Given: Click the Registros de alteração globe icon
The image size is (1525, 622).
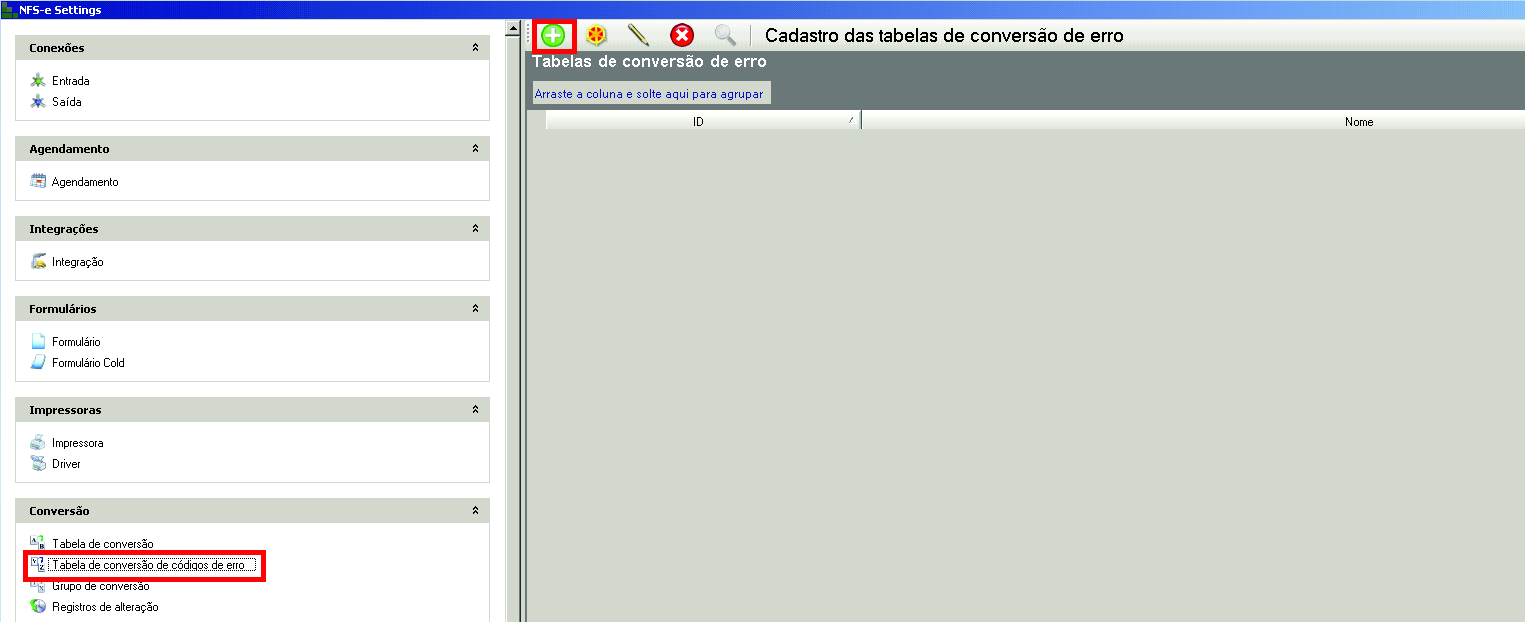Looking at the screenshot, I should coord(38,607).
